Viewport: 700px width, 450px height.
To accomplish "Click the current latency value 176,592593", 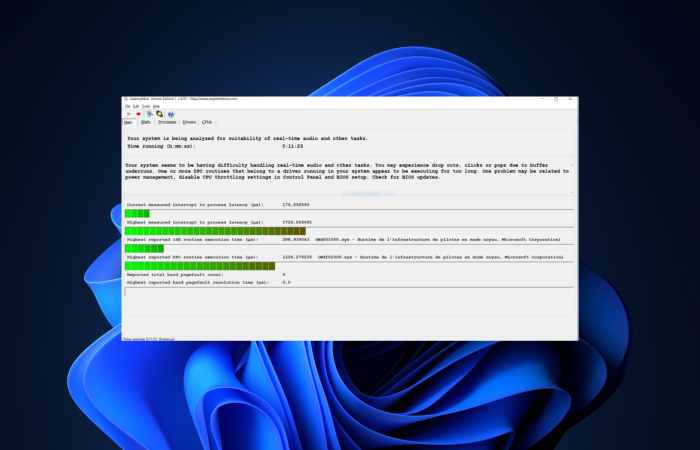I will tap(296, 204).
